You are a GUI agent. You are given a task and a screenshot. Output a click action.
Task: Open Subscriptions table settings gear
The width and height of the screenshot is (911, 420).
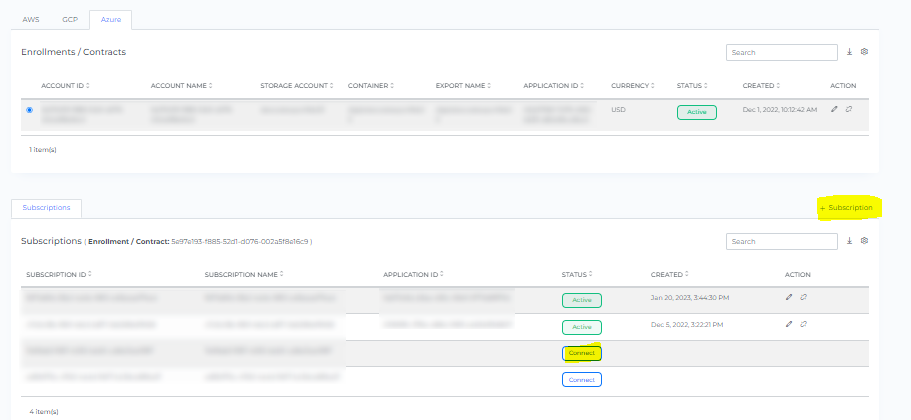click(864, 241)
